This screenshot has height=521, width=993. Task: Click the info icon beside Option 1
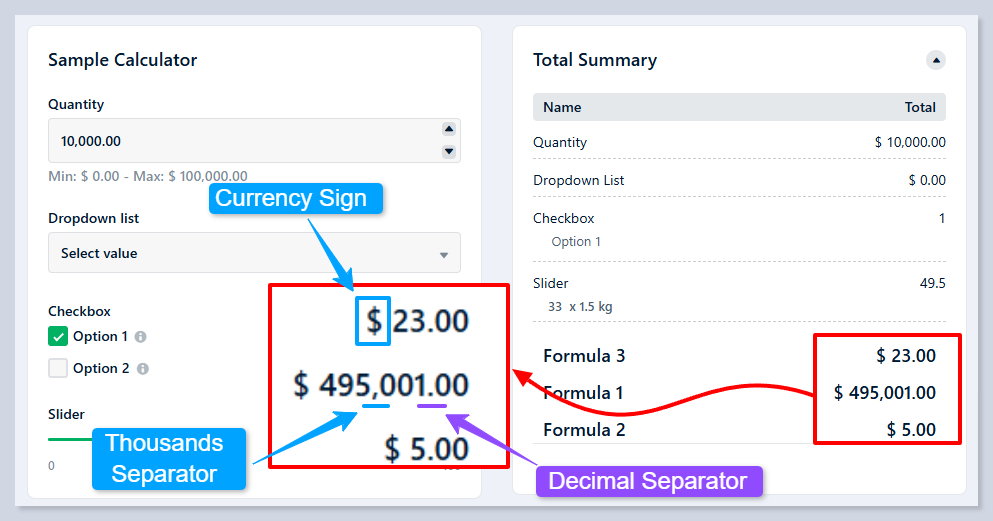click(141, 337)
